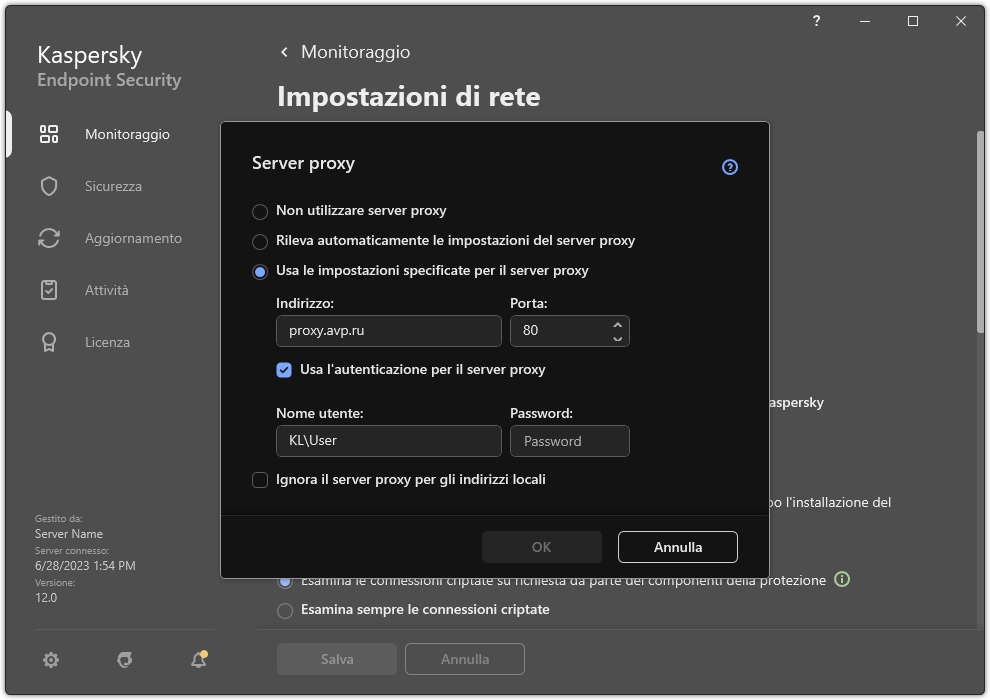Screen dimensions: 990x700
Task: Decrease the Porta value with down arrow
Action: click(x=617, y=339)
